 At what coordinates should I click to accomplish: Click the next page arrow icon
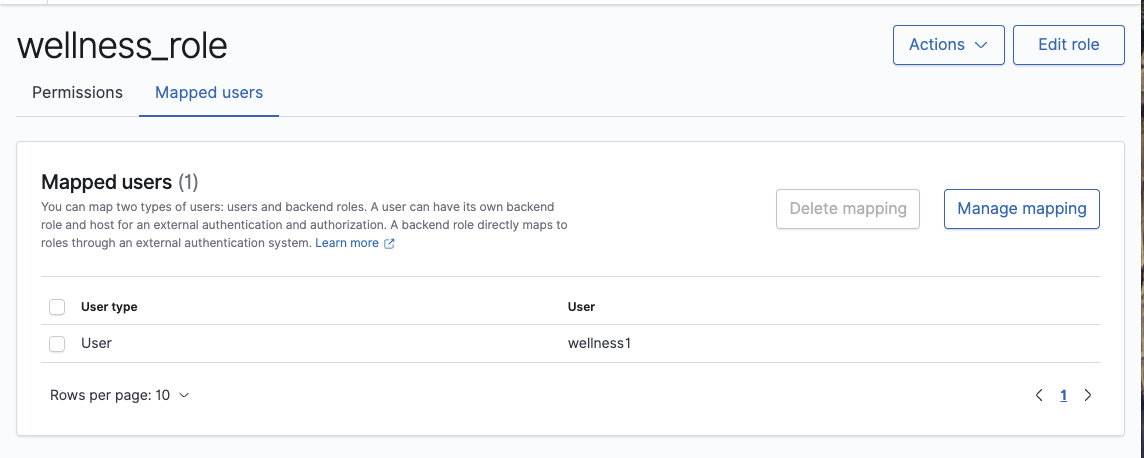pos(1088,395)
